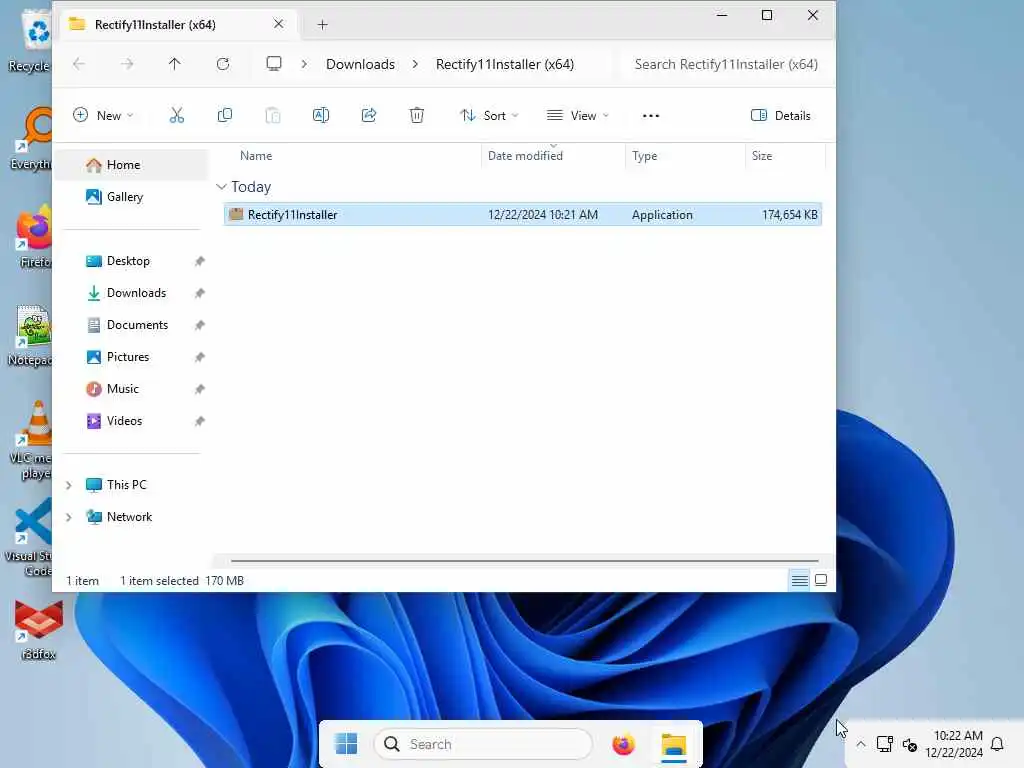Navigate to Documents in sidebar
Screen dimensions: 1024x768
(x=136, y=325)
